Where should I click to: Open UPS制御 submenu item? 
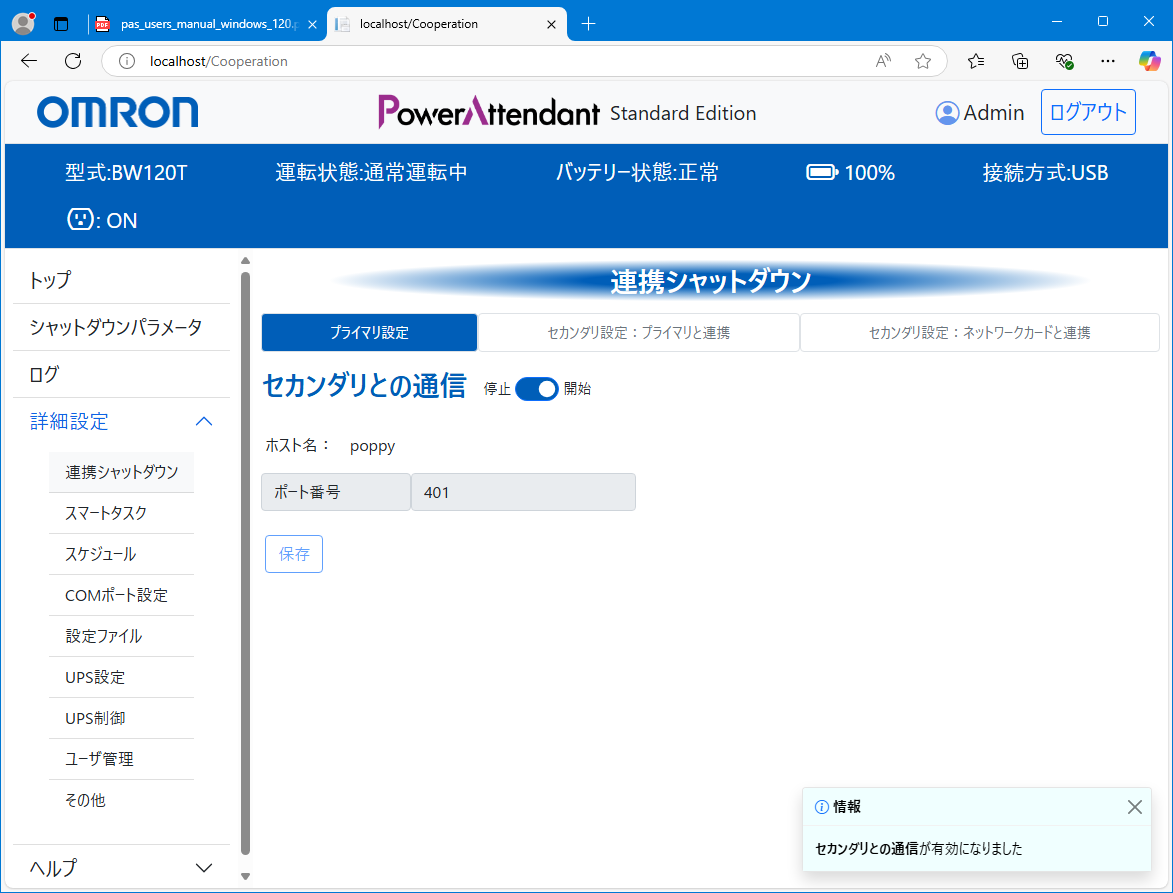(121, 719)
